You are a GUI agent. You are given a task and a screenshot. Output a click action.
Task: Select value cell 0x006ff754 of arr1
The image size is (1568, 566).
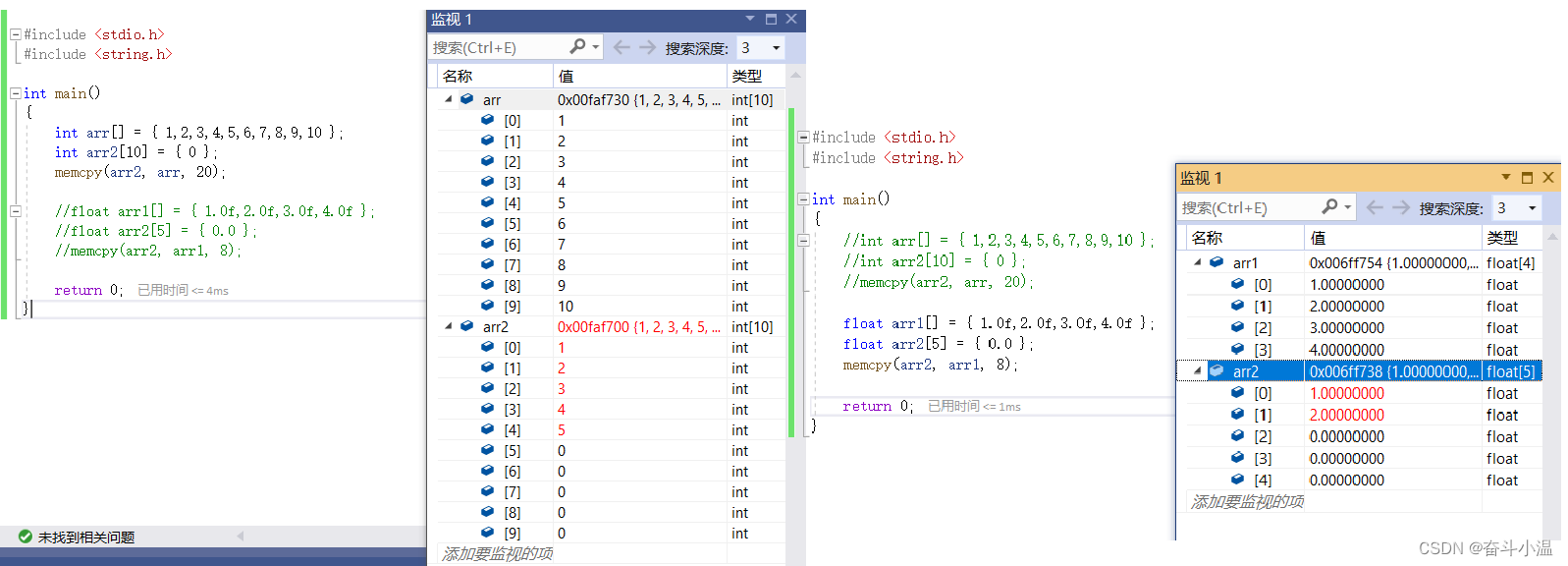(x=1393, y=262)
